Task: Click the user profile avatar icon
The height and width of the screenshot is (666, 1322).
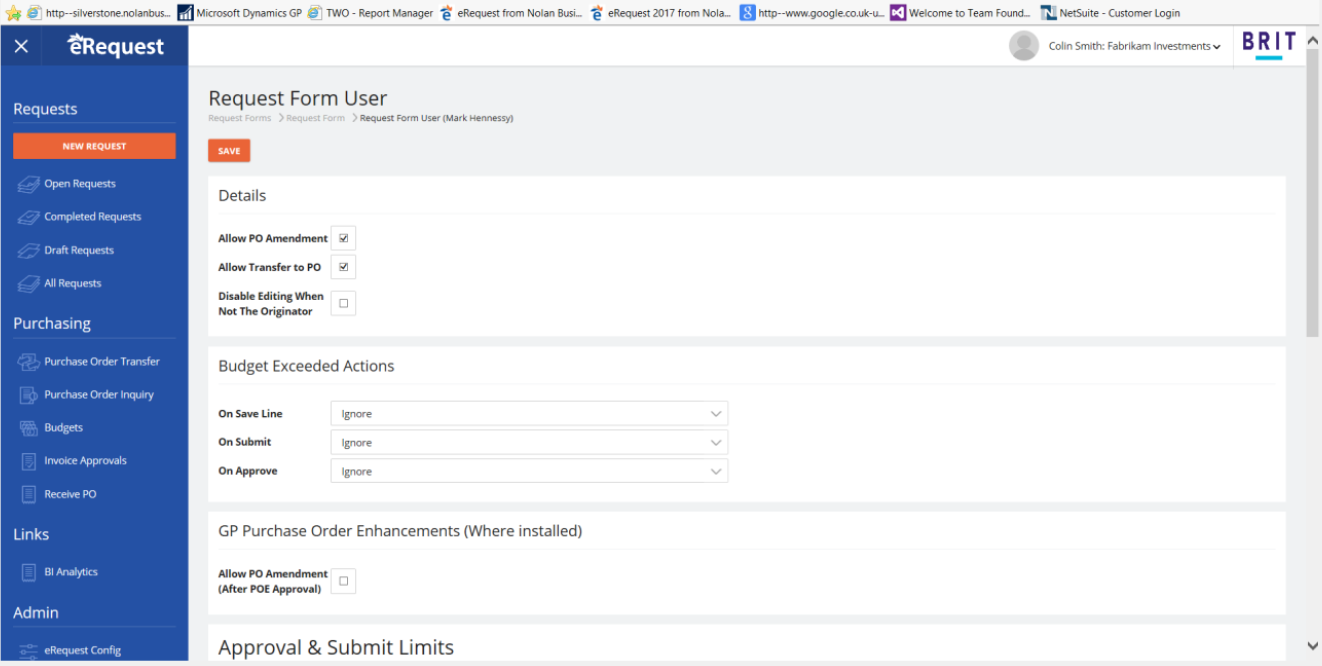Action: coord(1023,46)
